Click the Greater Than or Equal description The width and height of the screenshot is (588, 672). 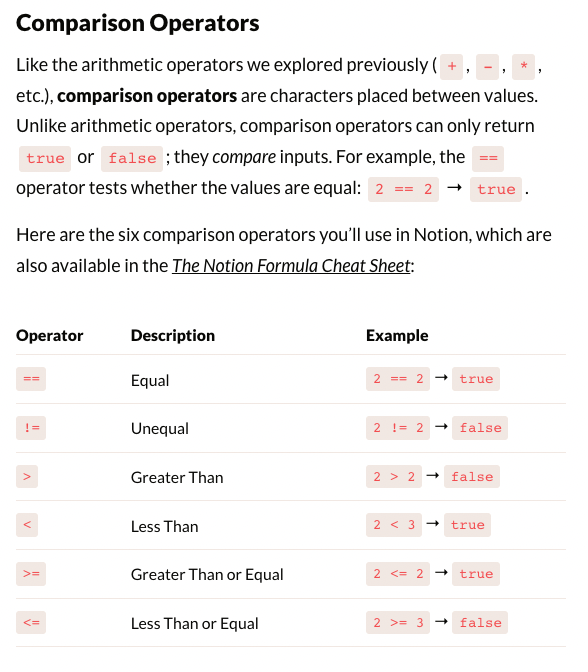(207, 575)
